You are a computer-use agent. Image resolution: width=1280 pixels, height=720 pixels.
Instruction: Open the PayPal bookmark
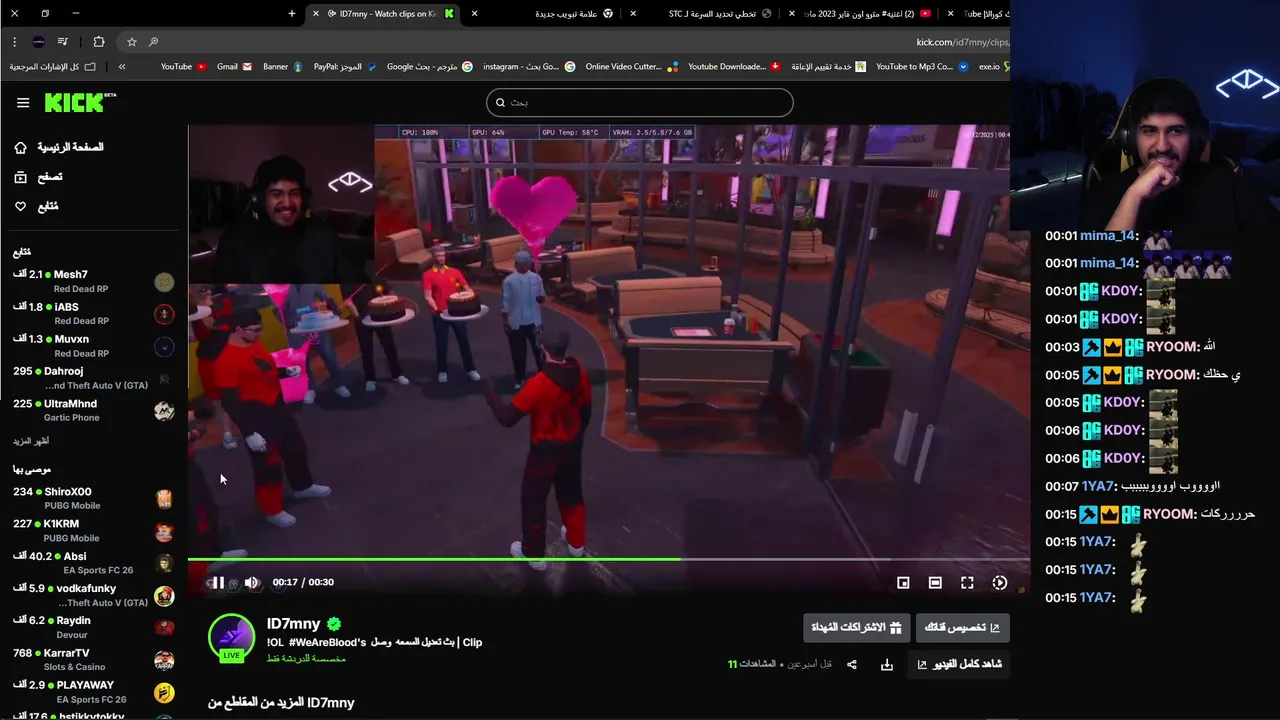coord(345,66)
